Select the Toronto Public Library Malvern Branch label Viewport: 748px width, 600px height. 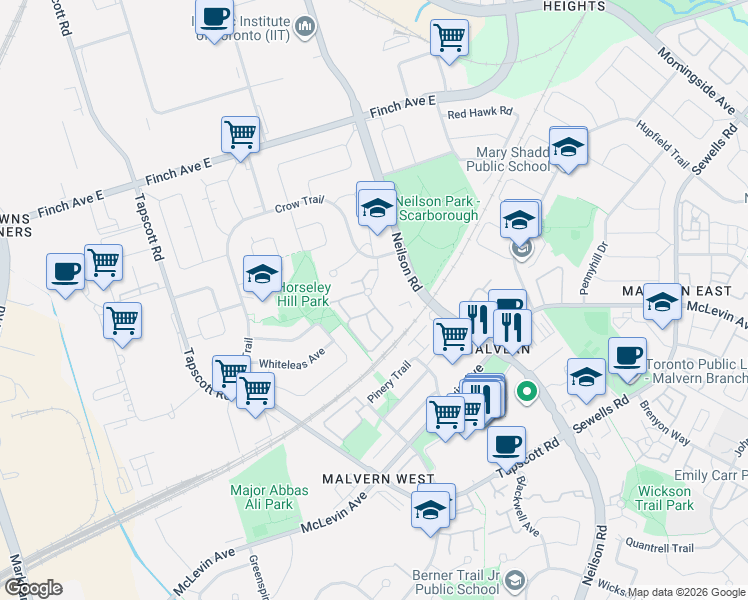(697, 371)
